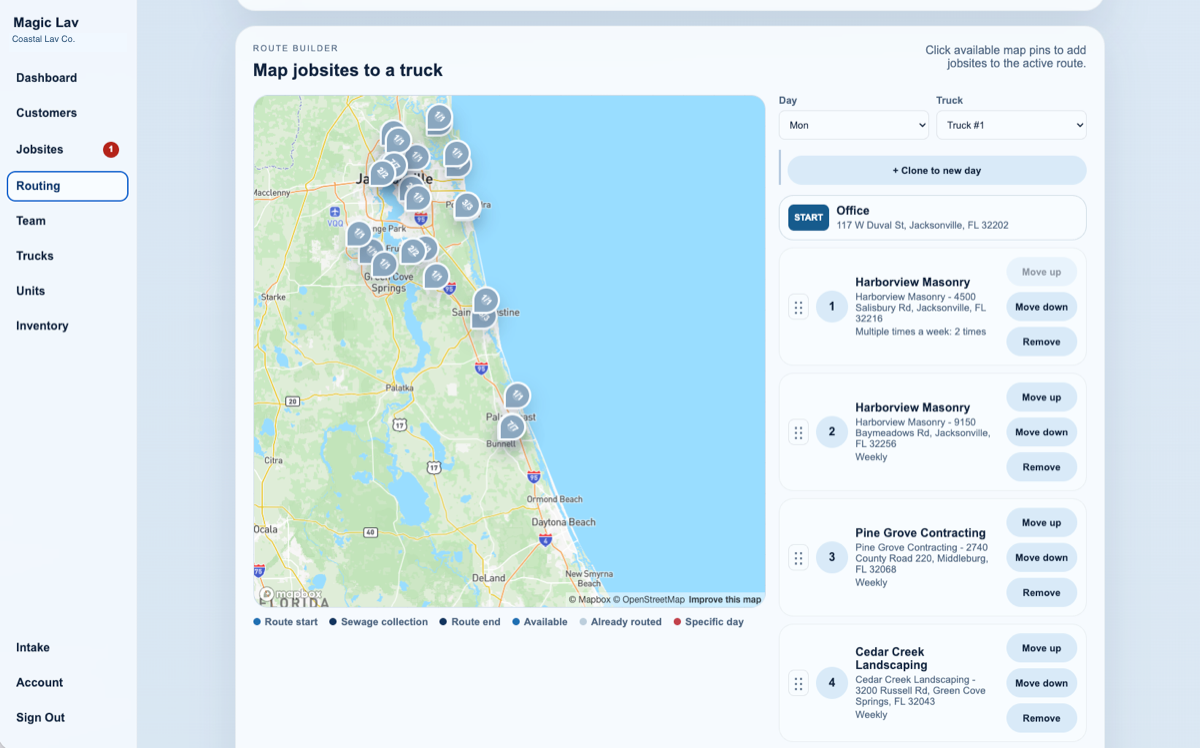Click the Magic Lav brand name
1200x748 pixels.
click(46, 23)
